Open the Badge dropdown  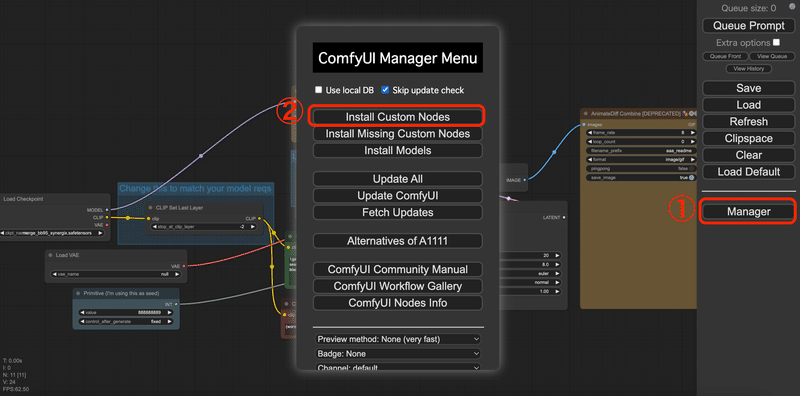pos(398,354)
